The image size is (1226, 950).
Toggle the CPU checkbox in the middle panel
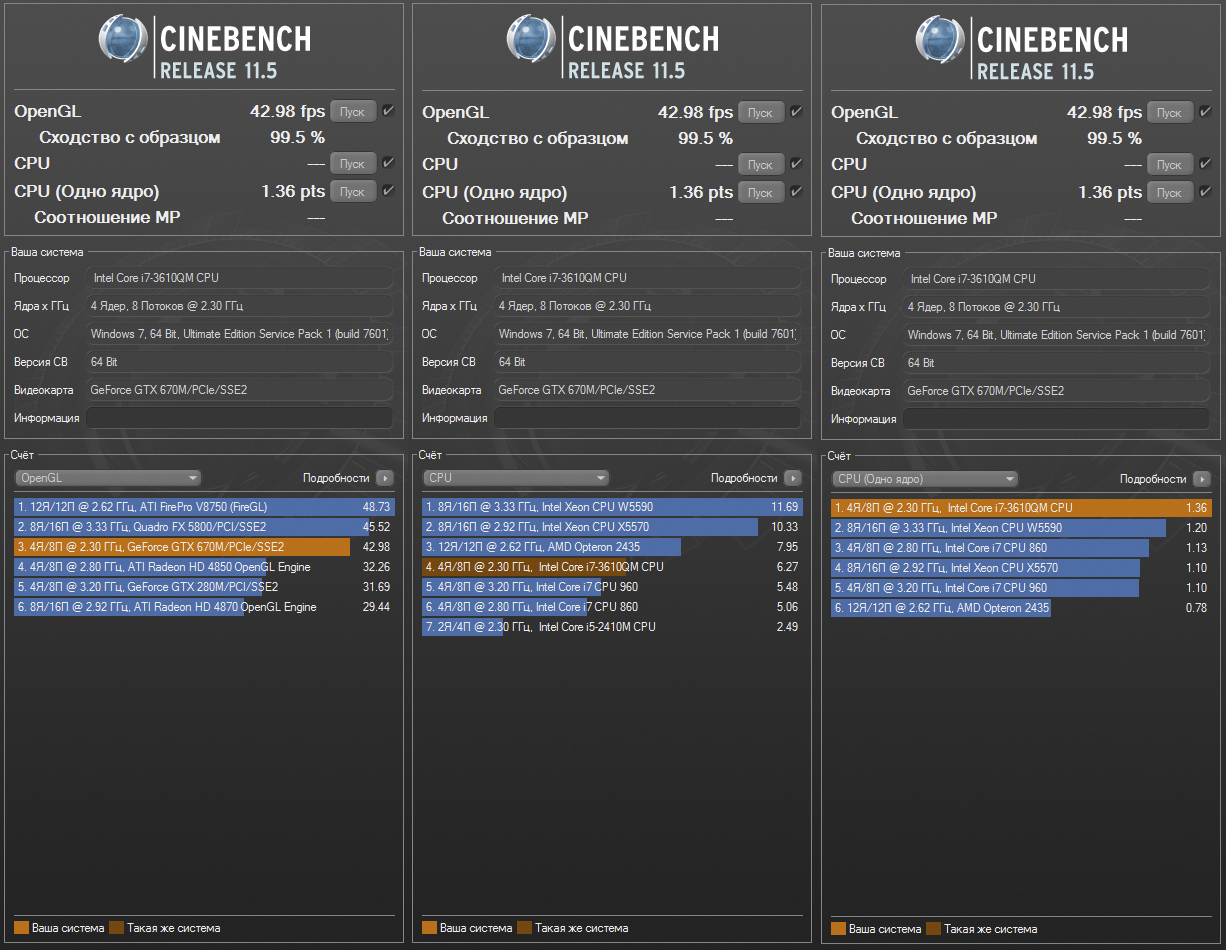click(x=796, y=163)
